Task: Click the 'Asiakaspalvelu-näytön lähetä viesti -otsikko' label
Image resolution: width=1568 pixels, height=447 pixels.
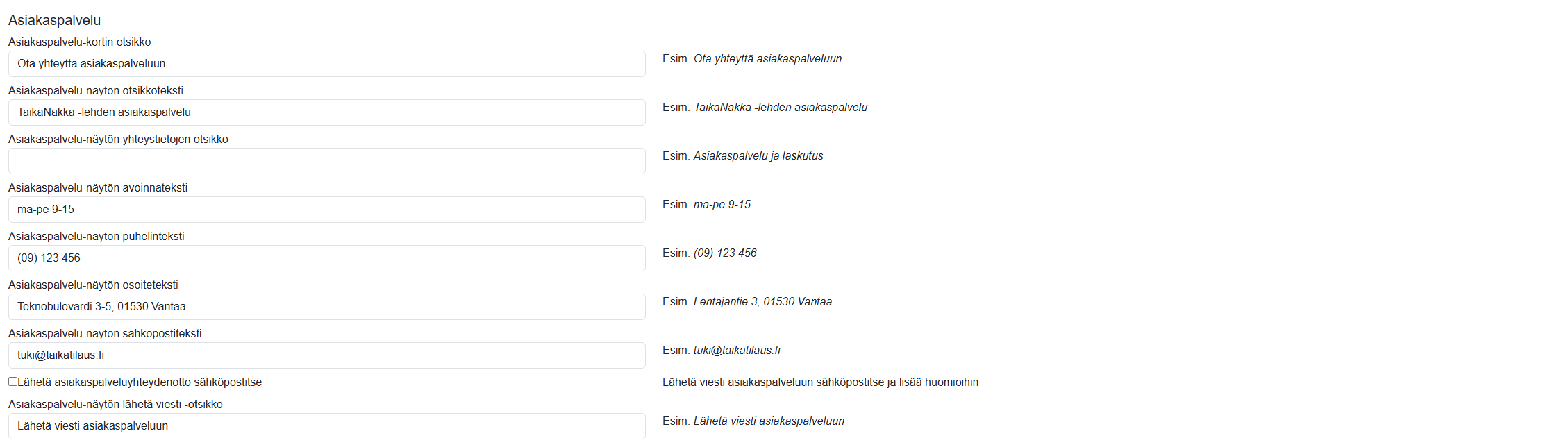Action: tap(115, 405)
